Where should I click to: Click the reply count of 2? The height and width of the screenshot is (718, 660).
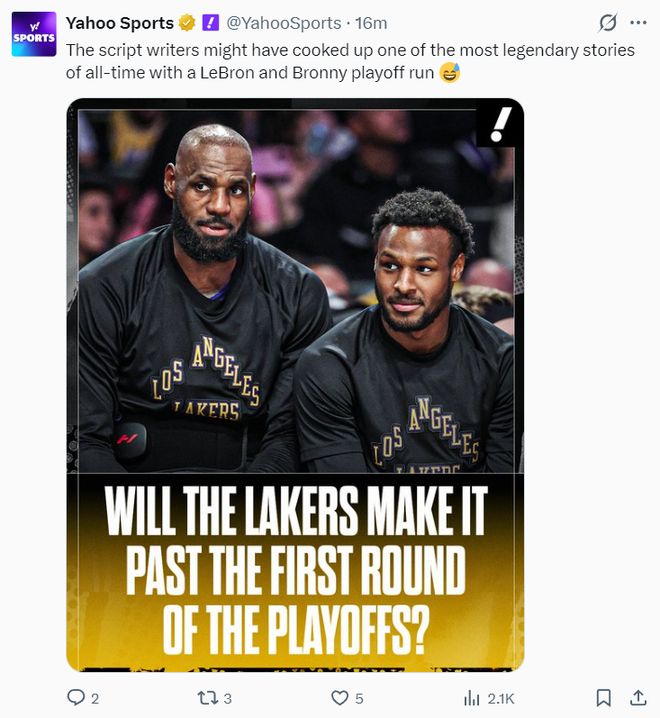tap(95, 699)
